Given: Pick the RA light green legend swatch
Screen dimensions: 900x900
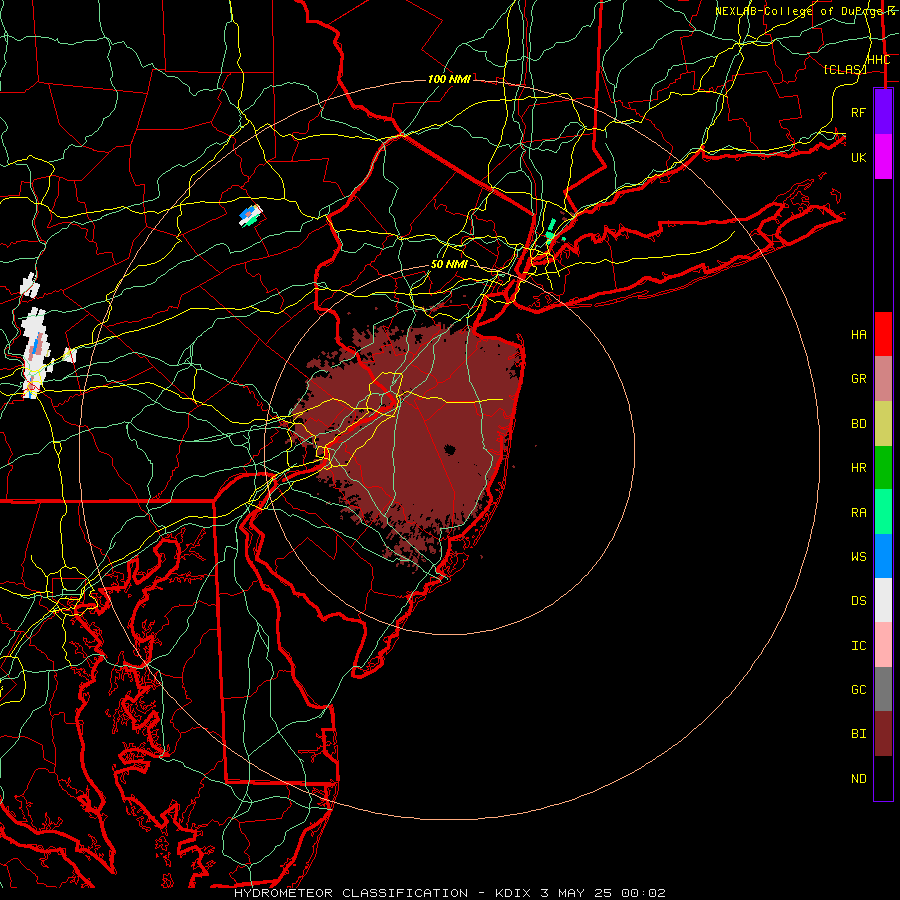Looking at the screenshot, I should click(x=883, y=512).
